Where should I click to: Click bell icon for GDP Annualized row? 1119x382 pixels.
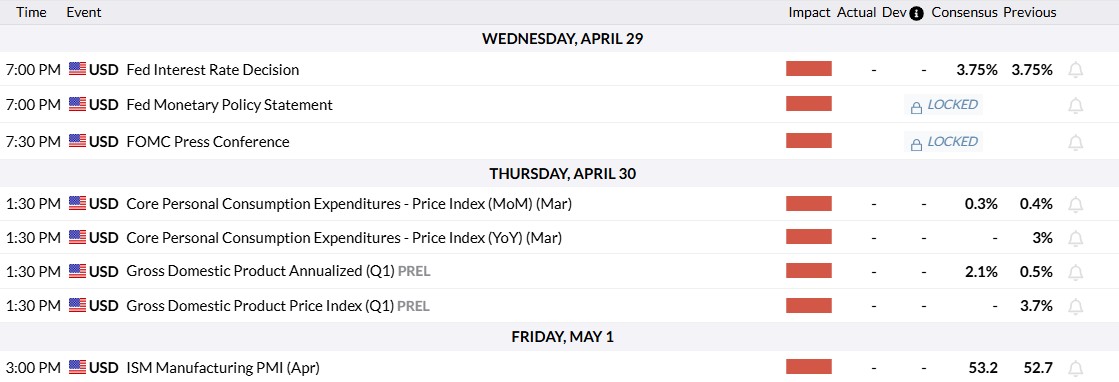(1075, 272)
